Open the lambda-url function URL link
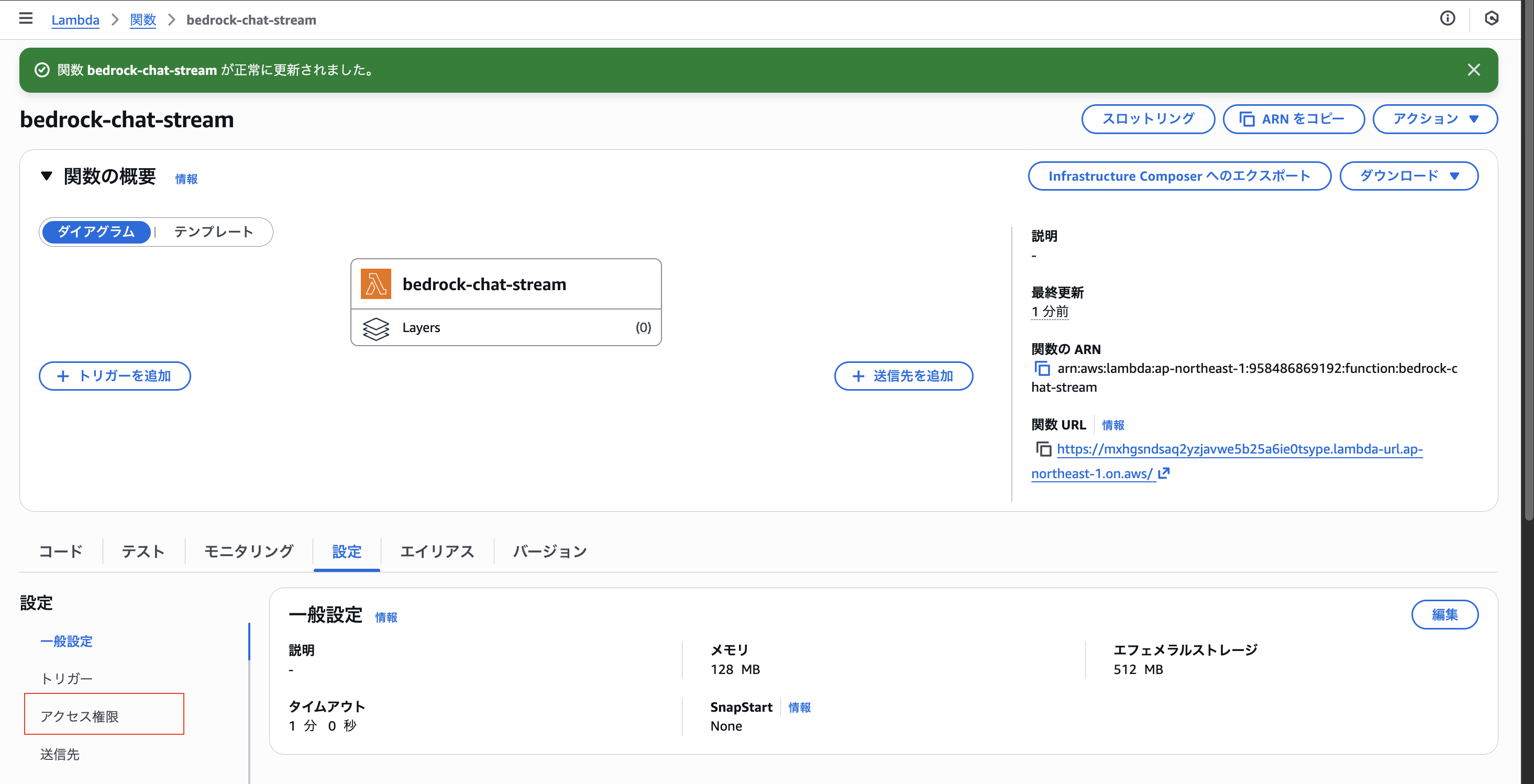The height and width of the screenshot is (784, 1534). tap(1227, 449)
